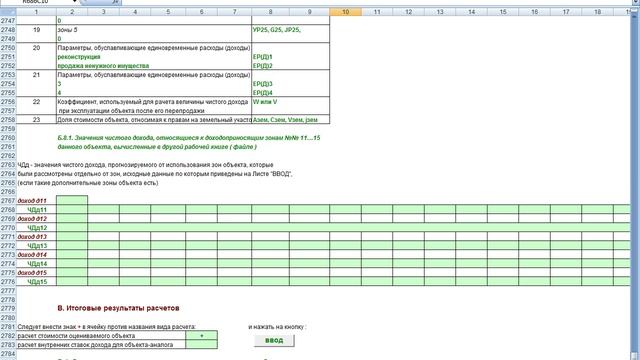Click the heading В. Итоговые результаты расчетов
This screenshot has width=640, height=360.
click(118, 308)
